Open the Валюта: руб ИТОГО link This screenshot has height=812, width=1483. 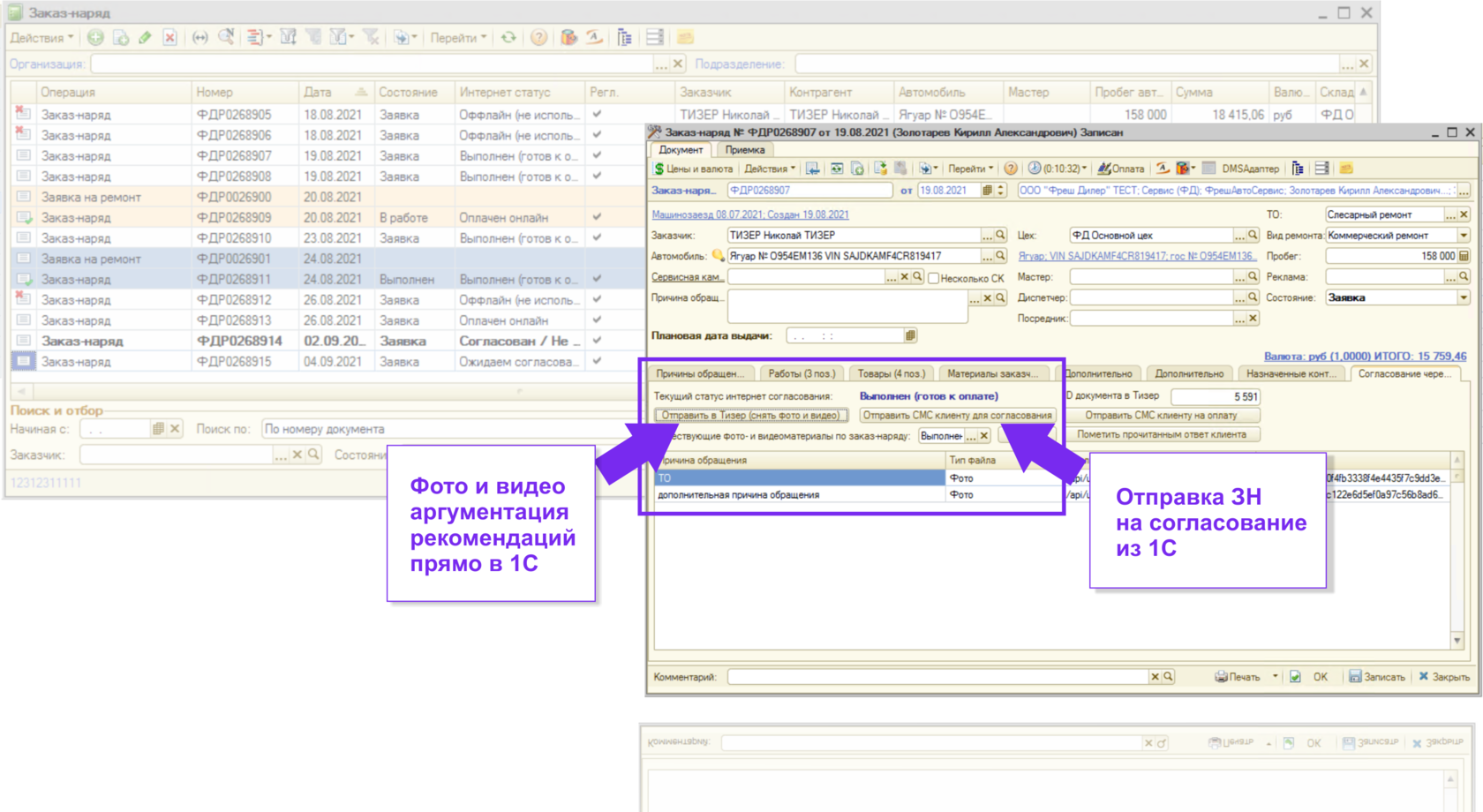(1365, 357)
